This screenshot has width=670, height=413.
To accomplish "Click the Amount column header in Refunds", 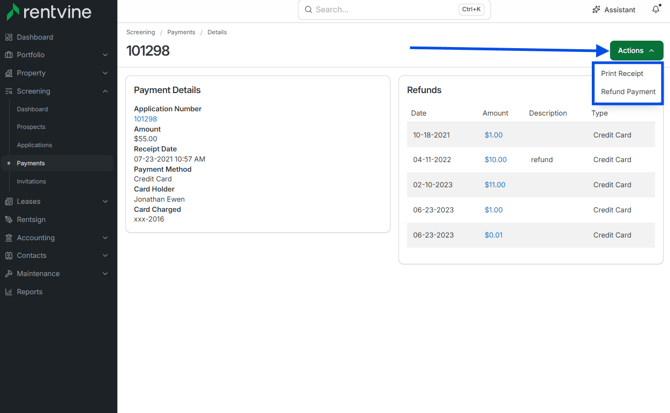I will pos(495,113).
